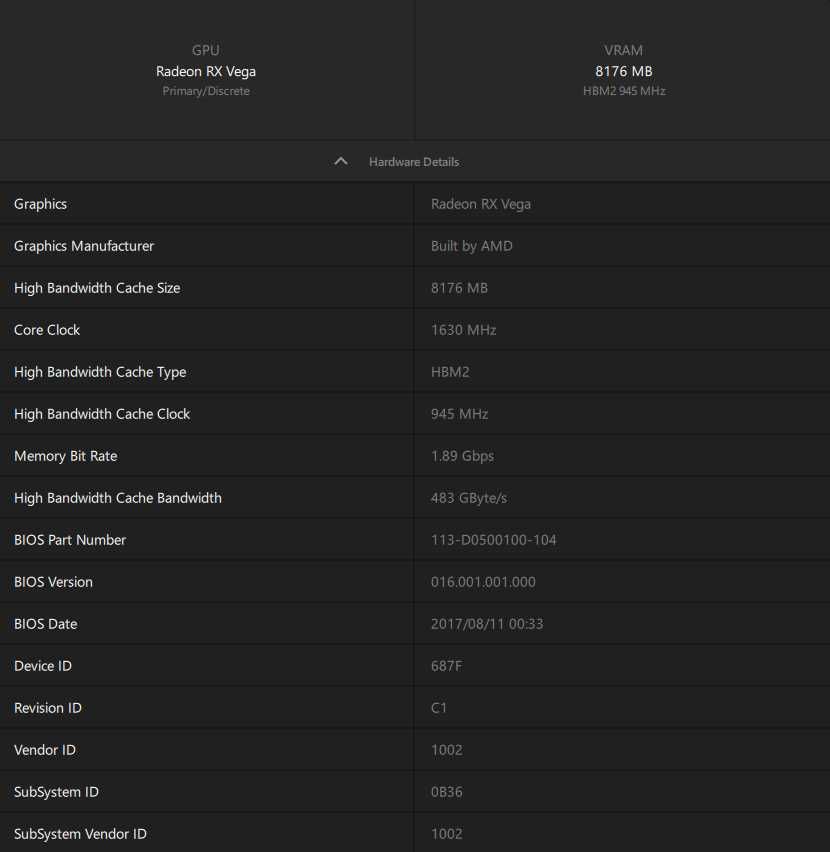This screenshot has height=852, width=830.
Task: Select the GPU Radeon RX Vega heading
Action: tap(206, 71)
